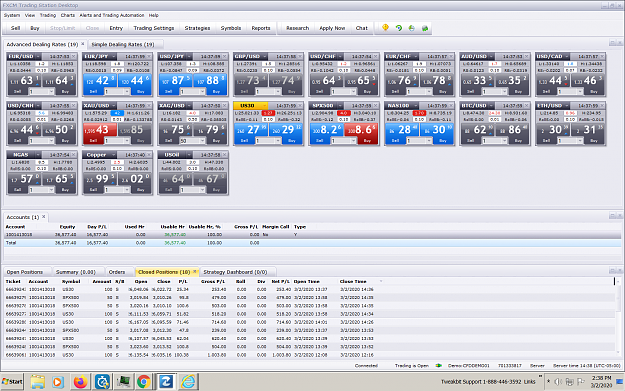The width and height of the screenshot is (625, 391).
Task: Open Windows Explorer from the taskbar
Action: click(x=37, y=382)
